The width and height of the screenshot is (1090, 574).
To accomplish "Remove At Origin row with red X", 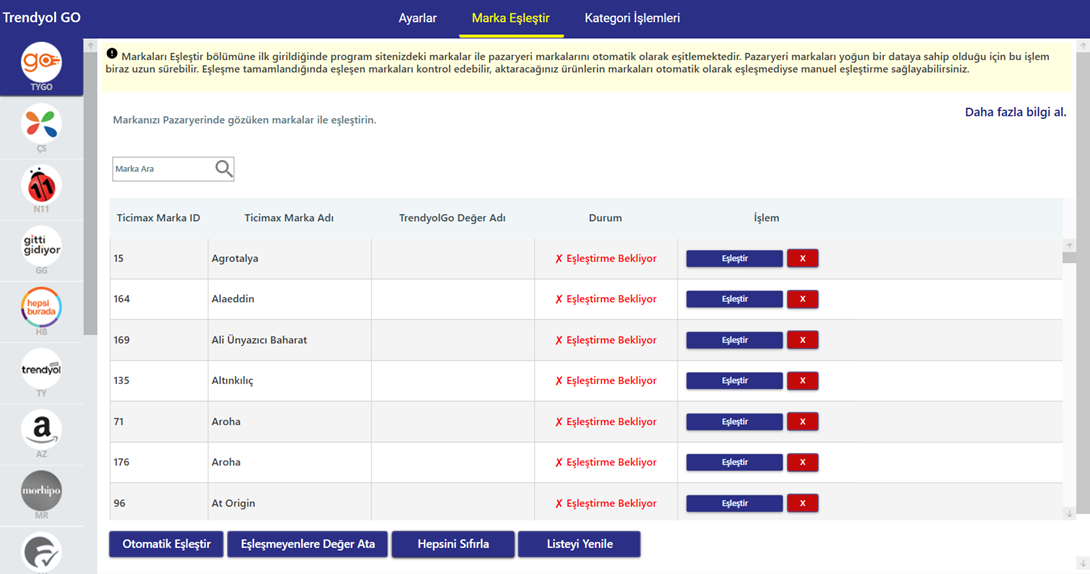I will [802, 503].
